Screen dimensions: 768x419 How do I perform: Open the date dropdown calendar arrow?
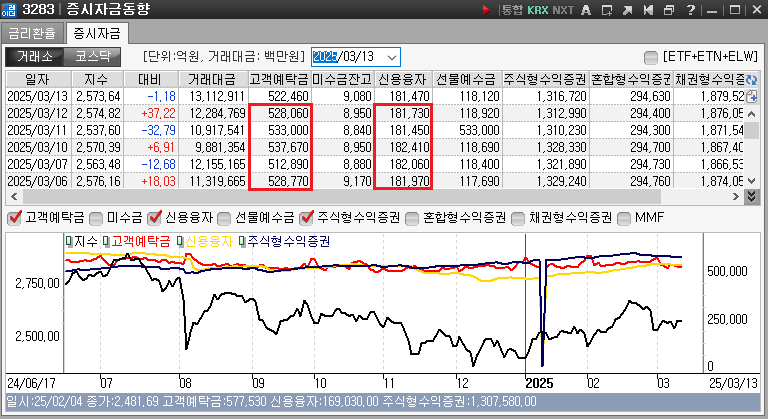pos(392,57)
